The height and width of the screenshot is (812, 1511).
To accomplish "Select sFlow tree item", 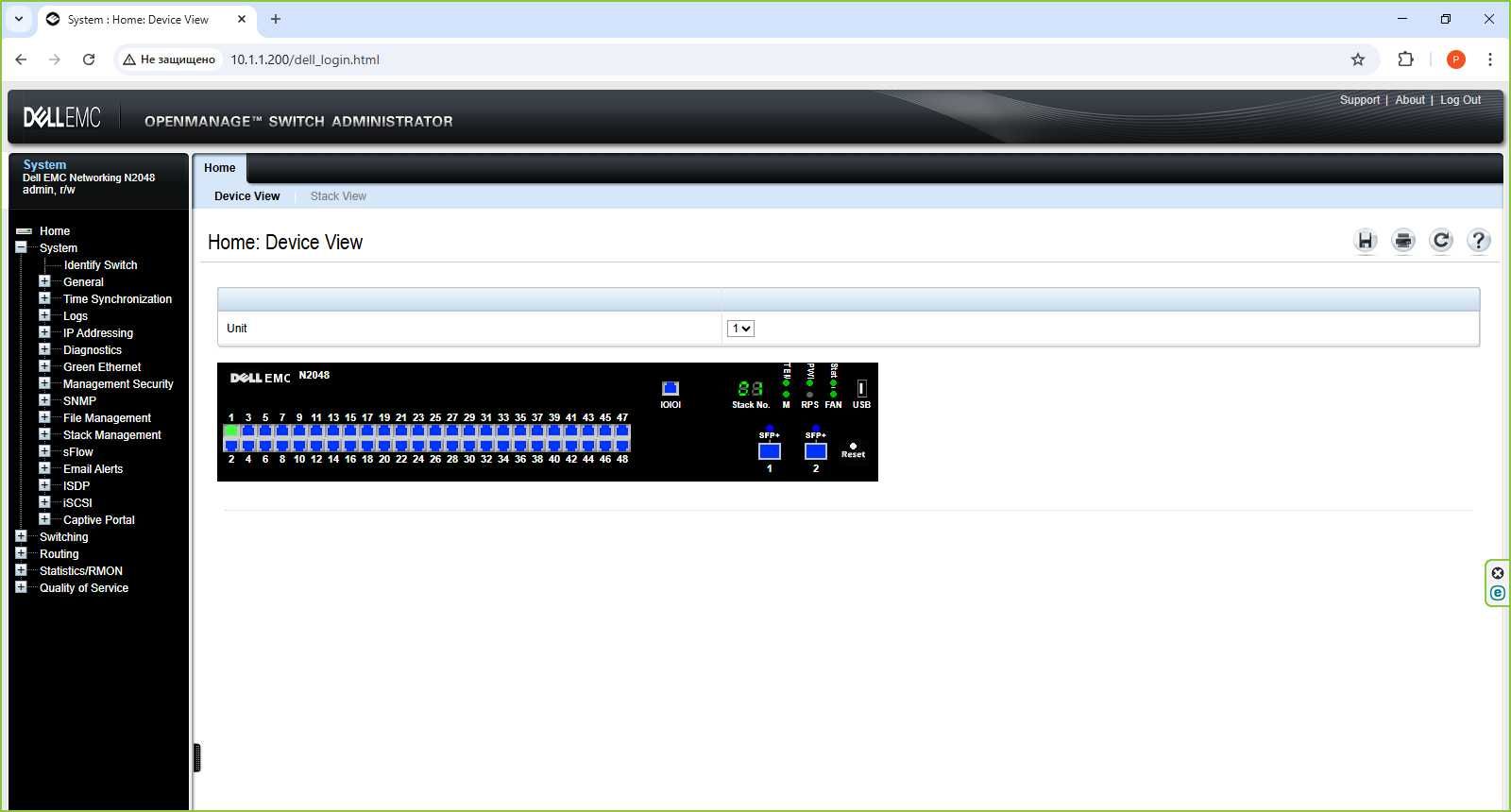I will coord(77,452).
